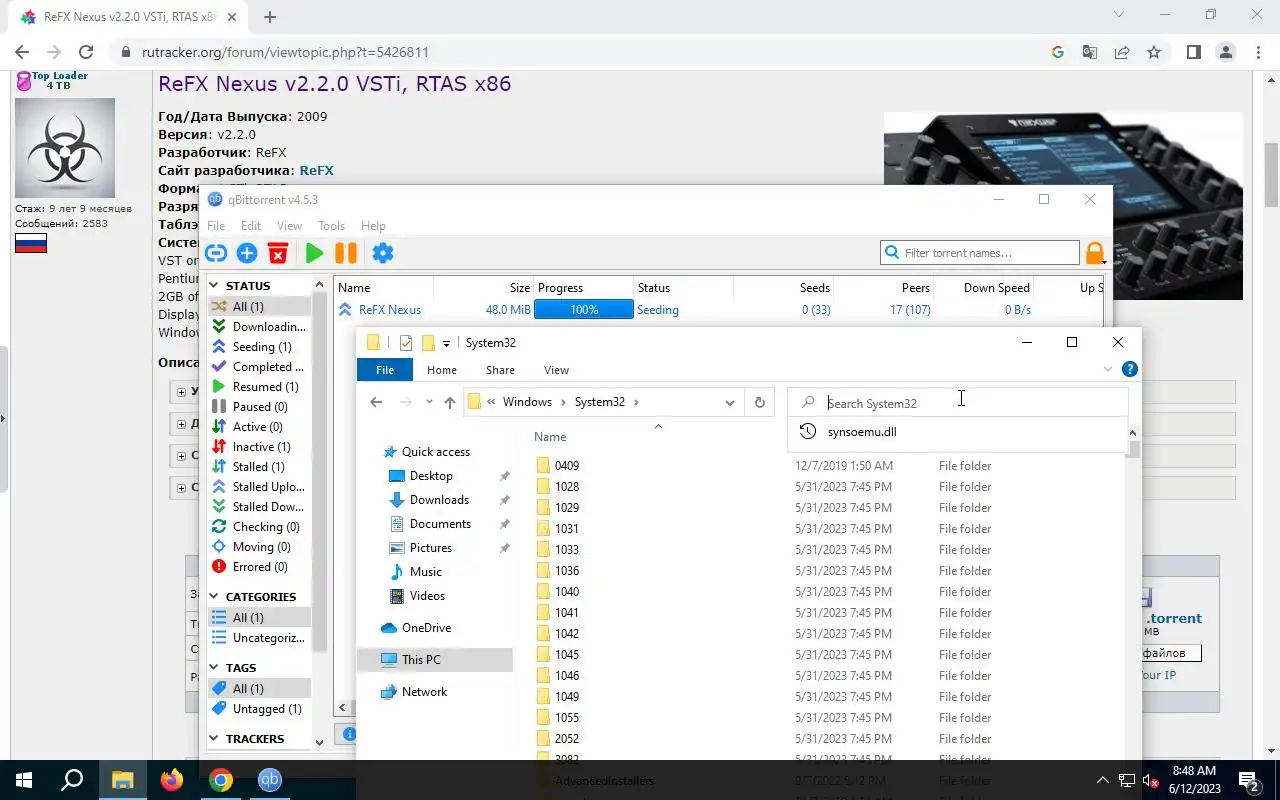The width and height of the screenshot is (1280, 800).
Task: Expand the Explorer ribbon chevron
Action: 1108,369
